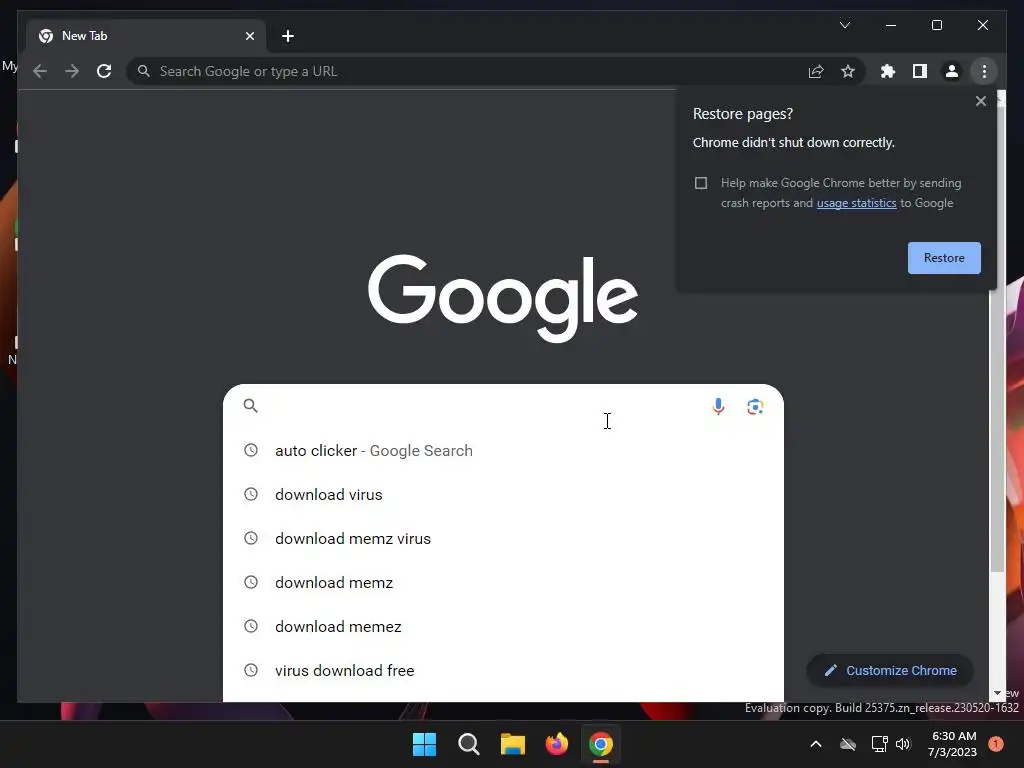Open the network status tray icon
The width and height of the screenshot is (1024, 768).
click(879, 744)
